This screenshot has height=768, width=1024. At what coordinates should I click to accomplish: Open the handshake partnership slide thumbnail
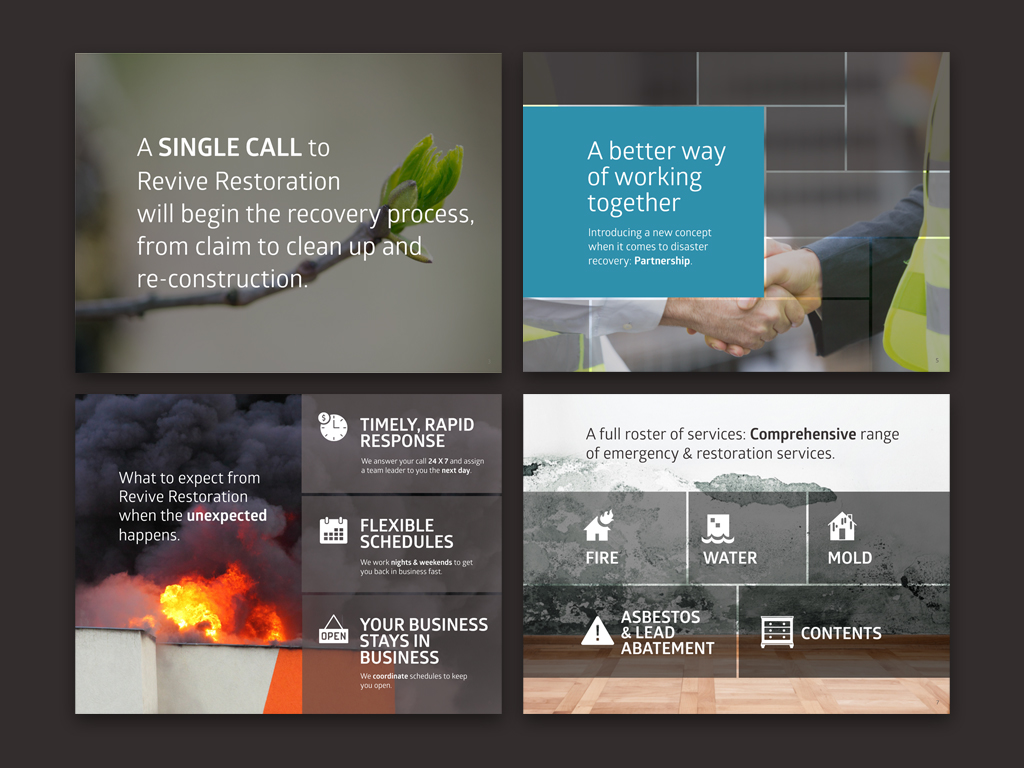736,212
